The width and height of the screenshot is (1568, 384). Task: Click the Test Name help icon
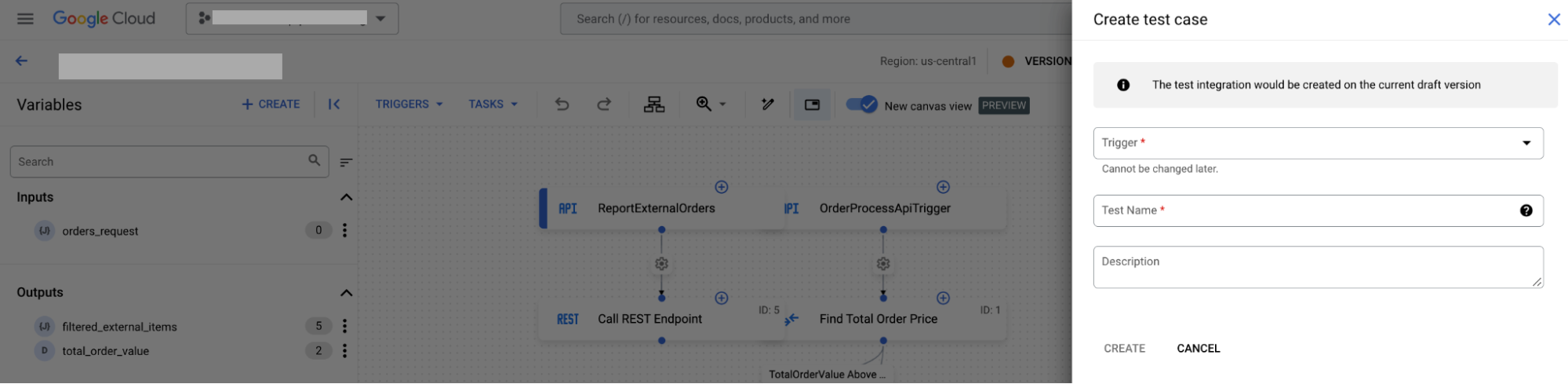(1526, 210)
